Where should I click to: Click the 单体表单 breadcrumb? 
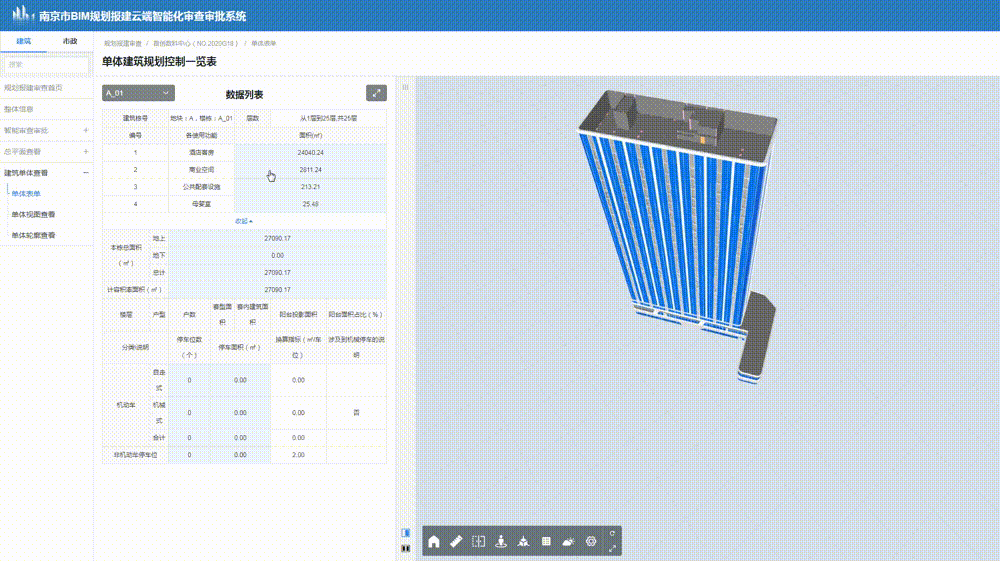tap(263, 44)
